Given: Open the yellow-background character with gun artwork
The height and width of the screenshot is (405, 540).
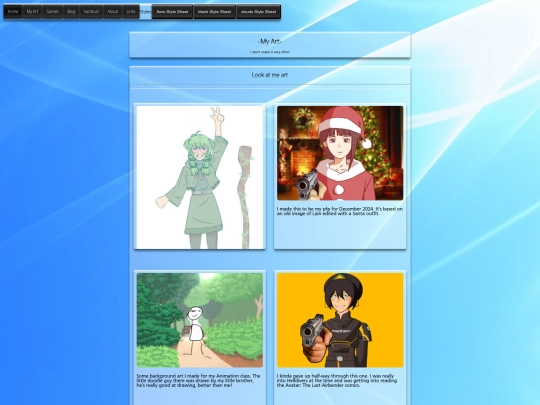Looking at the screenshot, I should pos(340,320).
